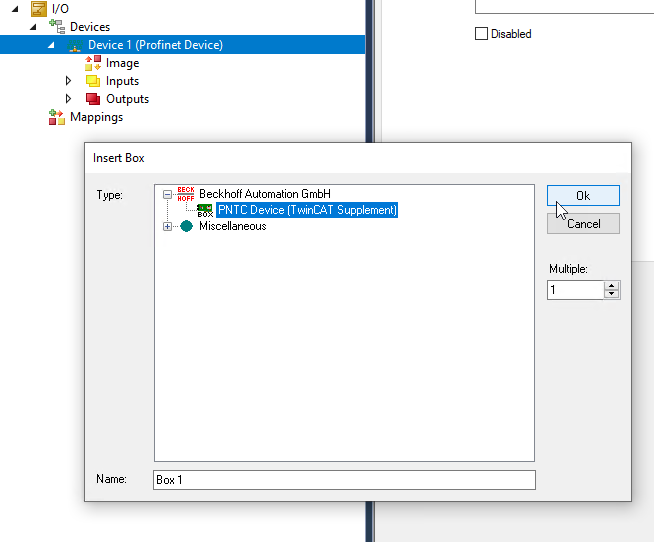
Task: Select PNTC Device (TwinCAT Supplement)
Action: tap(307, 210)
